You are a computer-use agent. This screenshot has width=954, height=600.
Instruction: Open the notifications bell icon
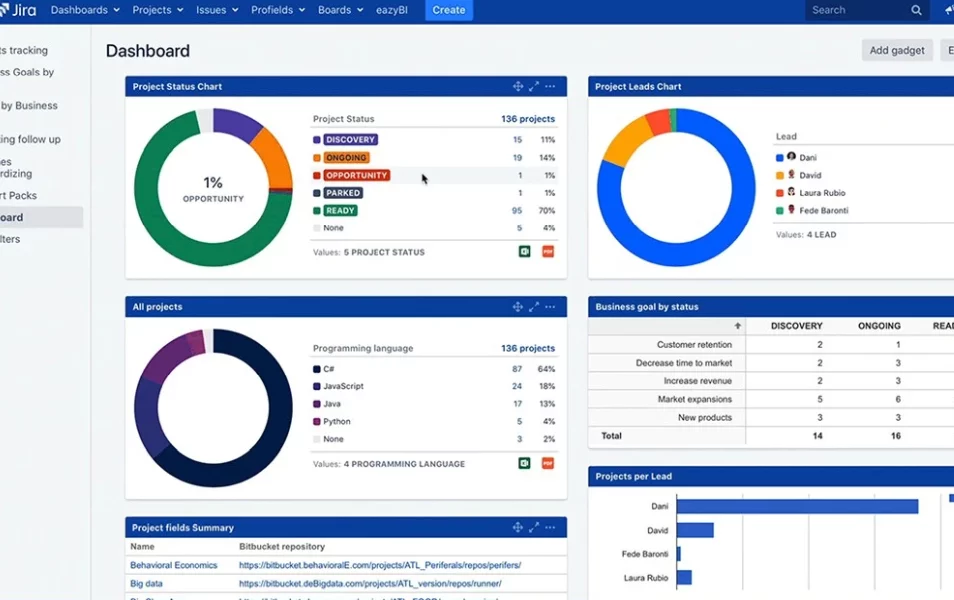[x=948, y=9]
